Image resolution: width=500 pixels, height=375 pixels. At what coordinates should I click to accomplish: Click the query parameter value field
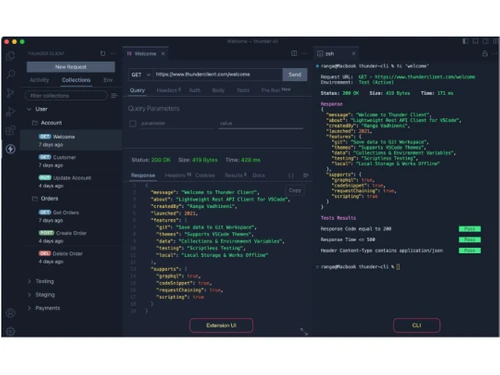click(261, 124)
